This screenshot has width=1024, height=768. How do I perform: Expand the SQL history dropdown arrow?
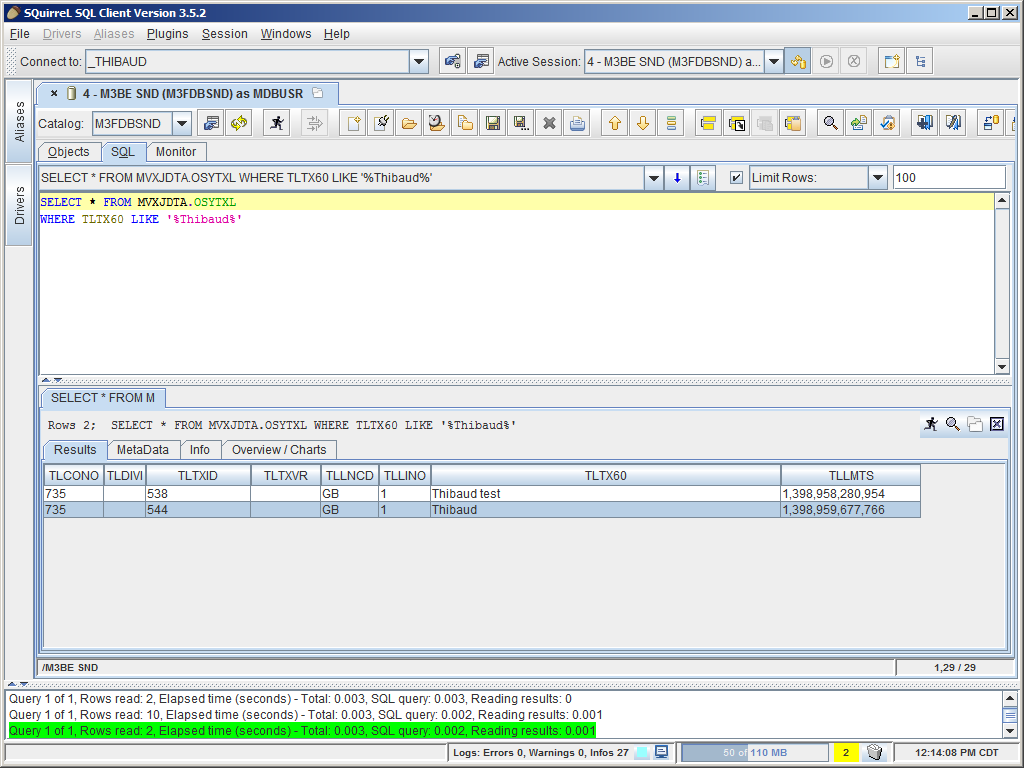[x=654, y=178]
